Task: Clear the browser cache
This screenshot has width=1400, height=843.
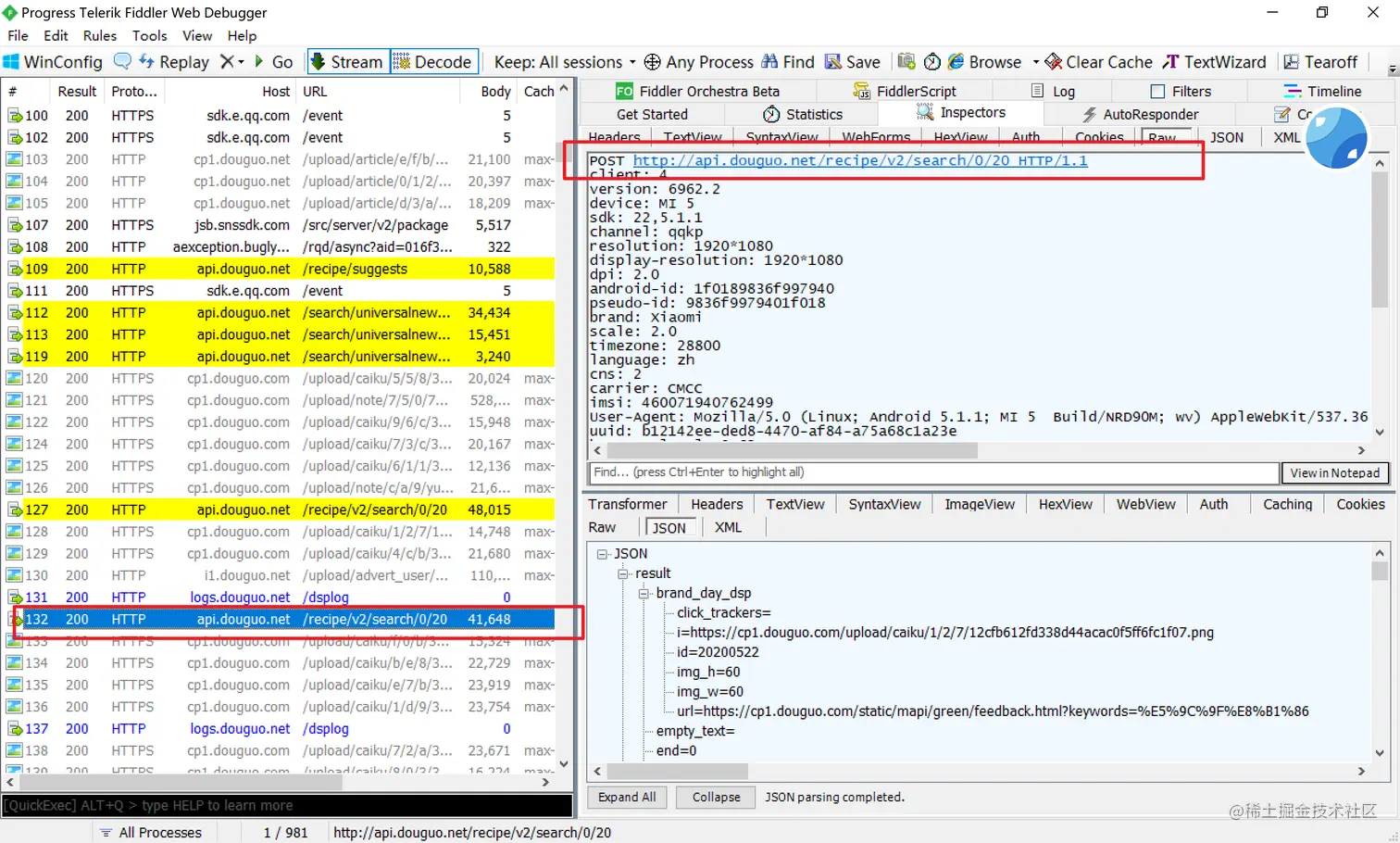Action: click(1099, 62)
